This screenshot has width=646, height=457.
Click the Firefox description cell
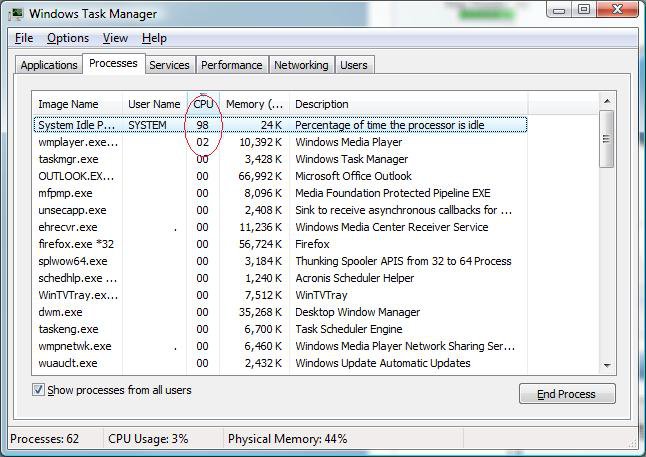(312, 244)
